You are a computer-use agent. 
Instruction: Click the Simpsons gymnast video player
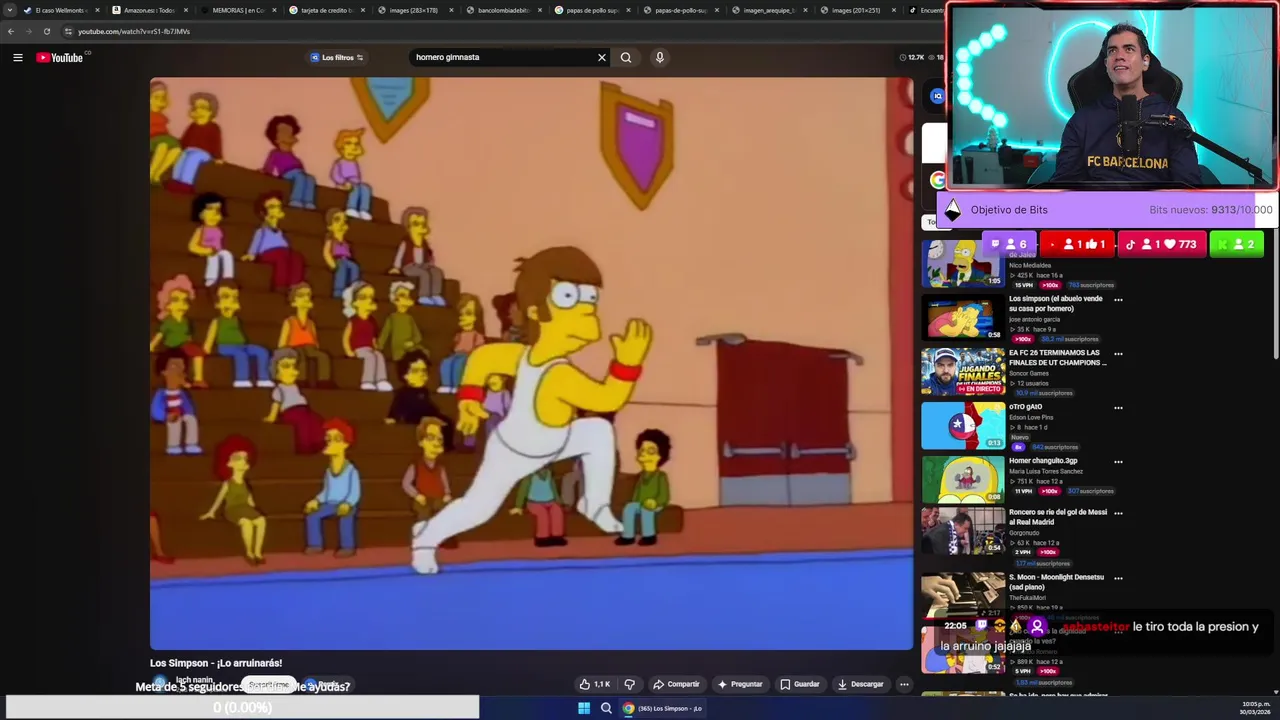point(531,364)
